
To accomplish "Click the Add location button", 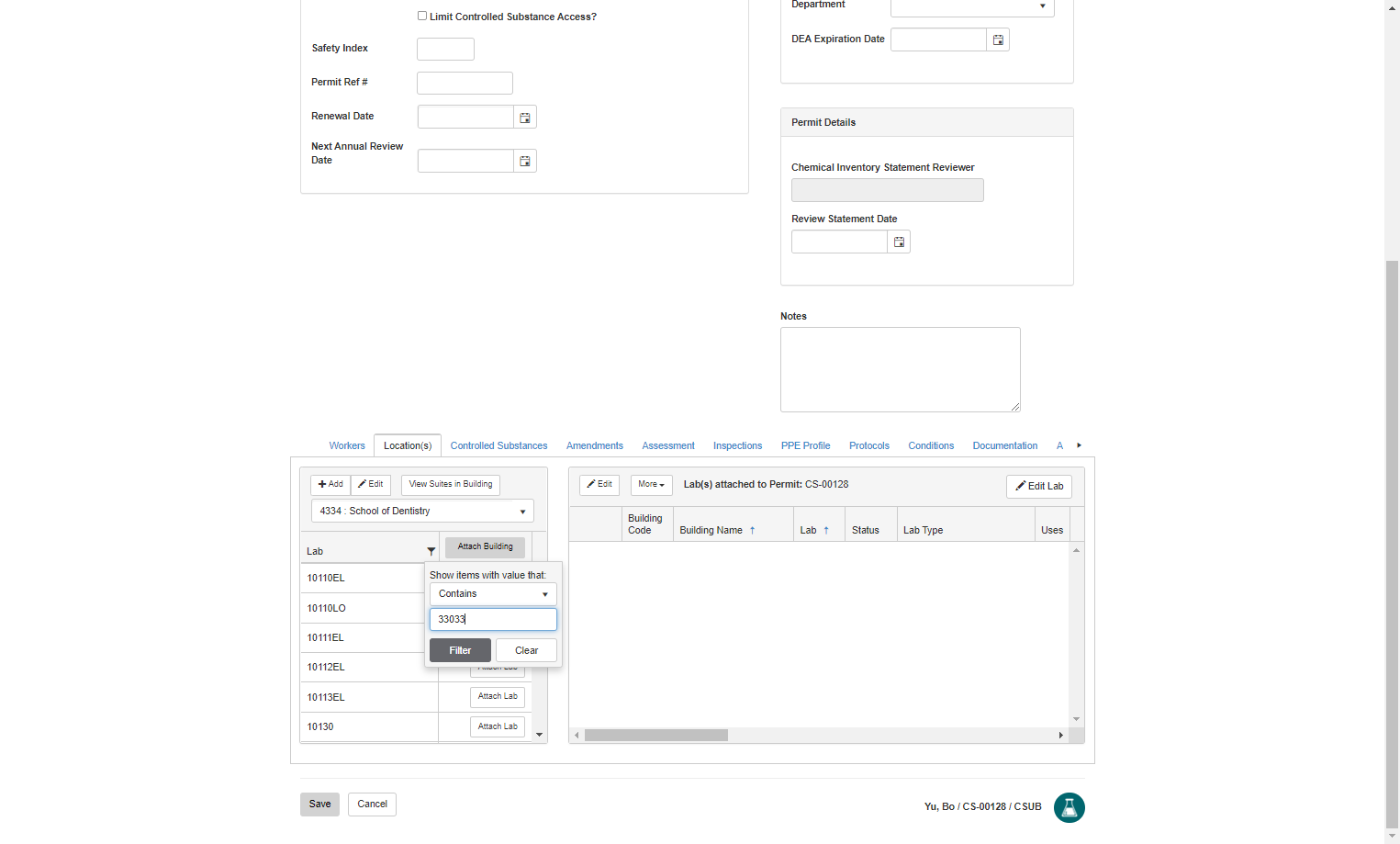I will pos(330,485).
